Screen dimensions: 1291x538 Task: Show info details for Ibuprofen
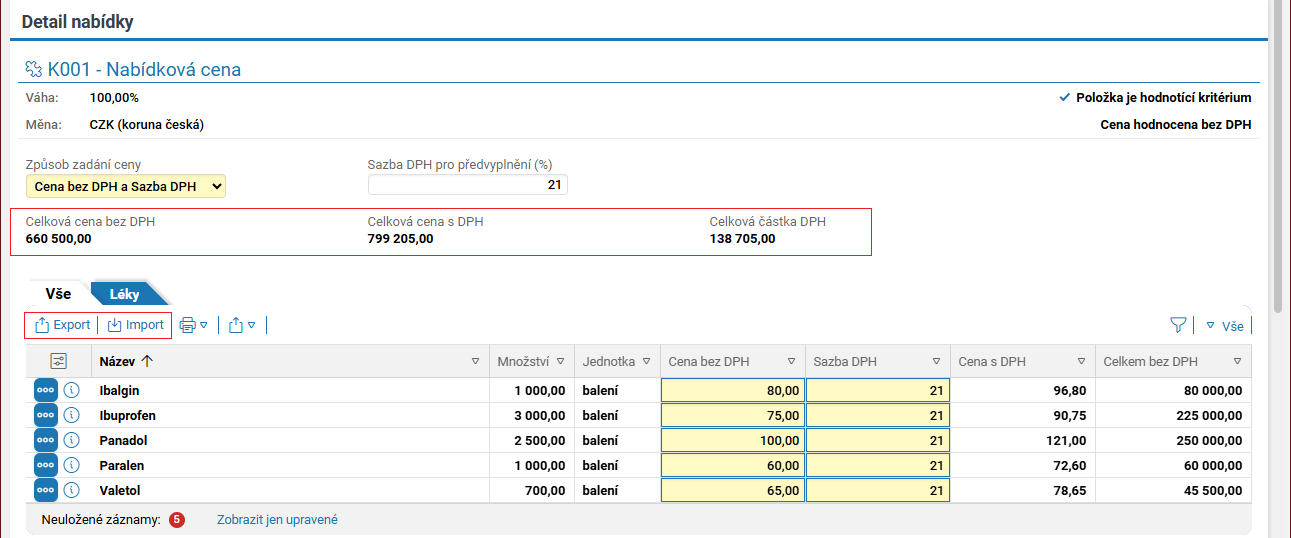pos(72,415)
